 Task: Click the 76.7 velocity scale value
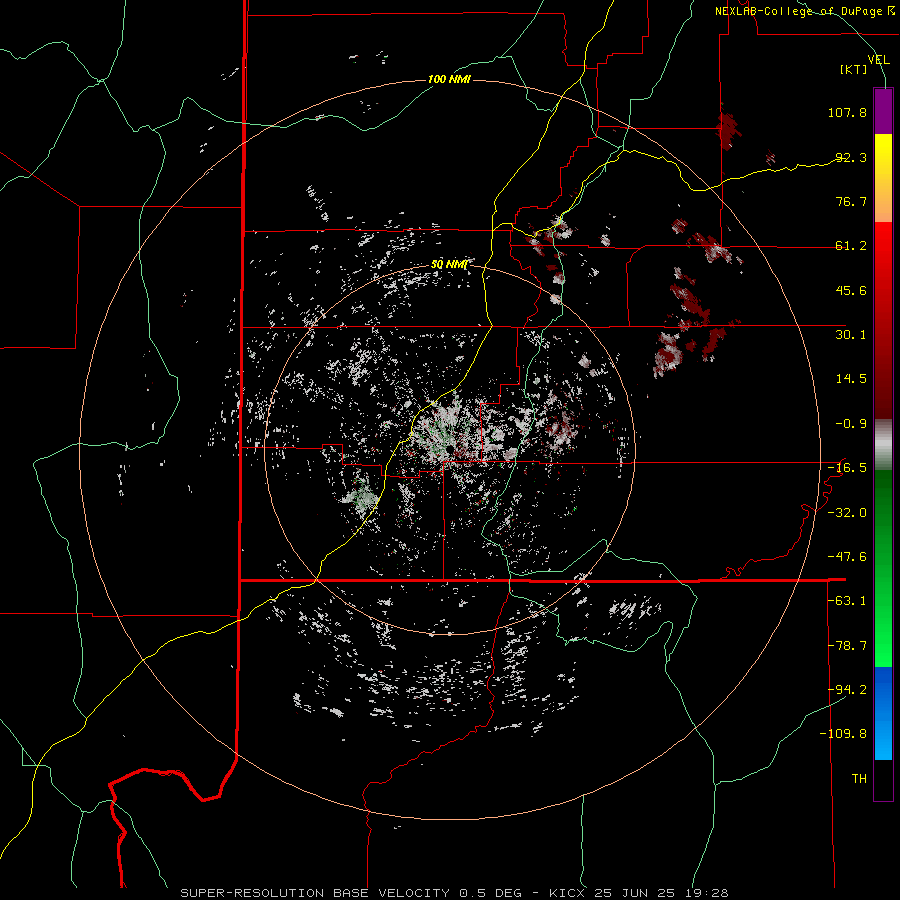[x=851, y=201]
